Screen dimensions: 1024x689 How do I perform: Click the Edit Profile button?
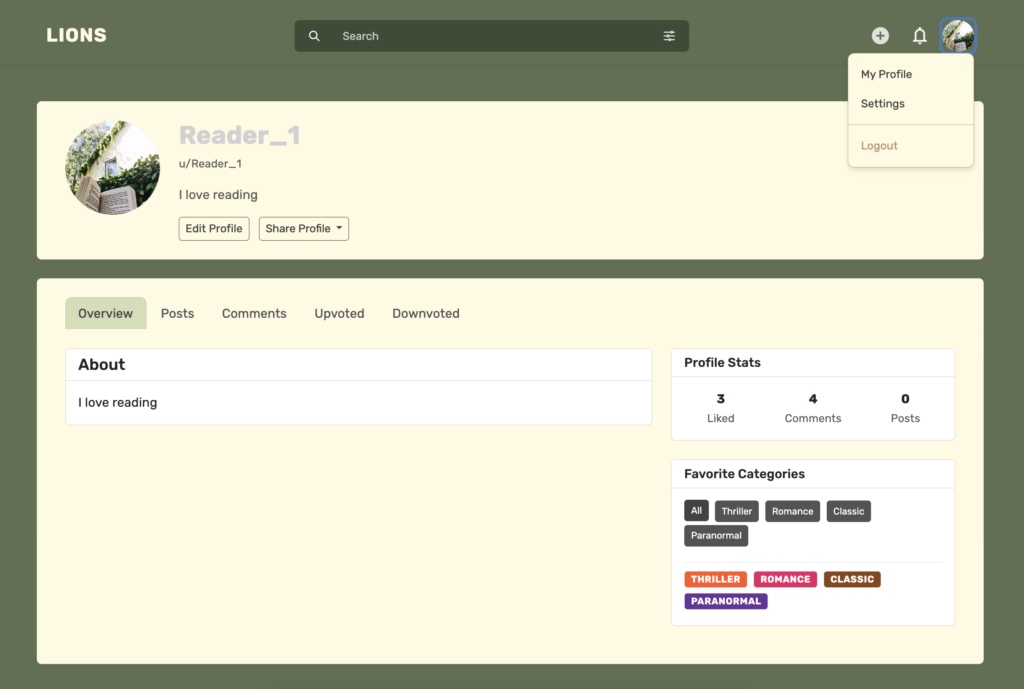[214, 229]
